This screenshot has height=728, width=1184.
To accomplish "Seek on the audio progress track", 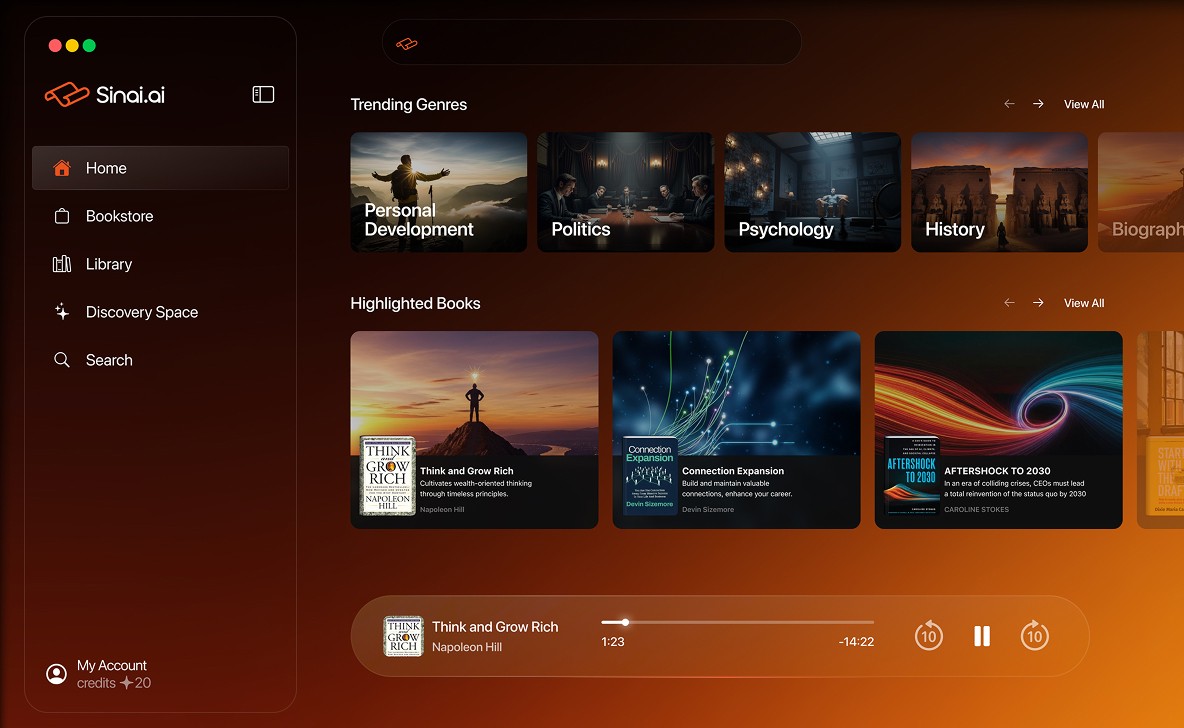I will tap(738, 622).
